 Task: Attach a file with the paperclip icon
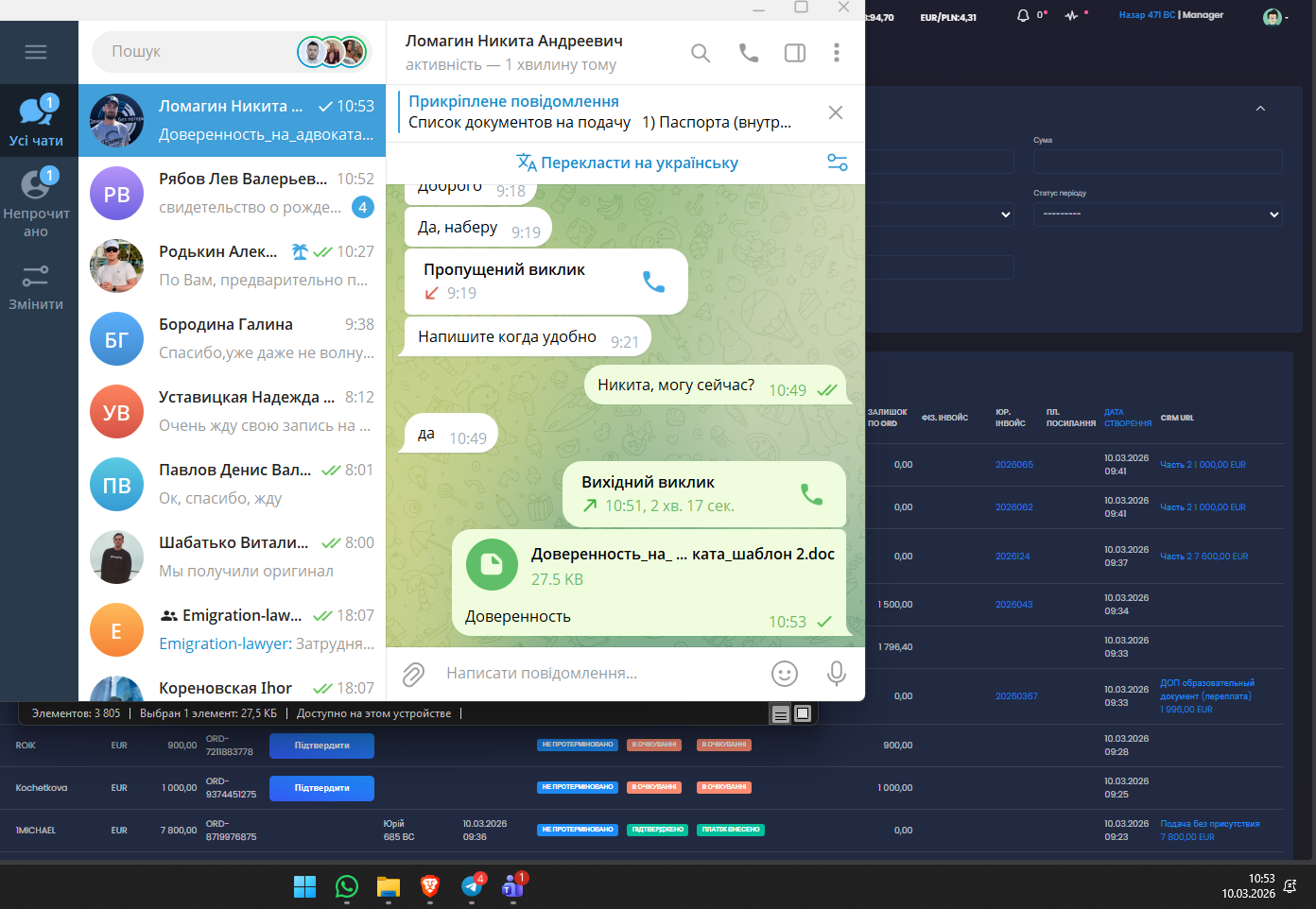(x=413, y=674)
